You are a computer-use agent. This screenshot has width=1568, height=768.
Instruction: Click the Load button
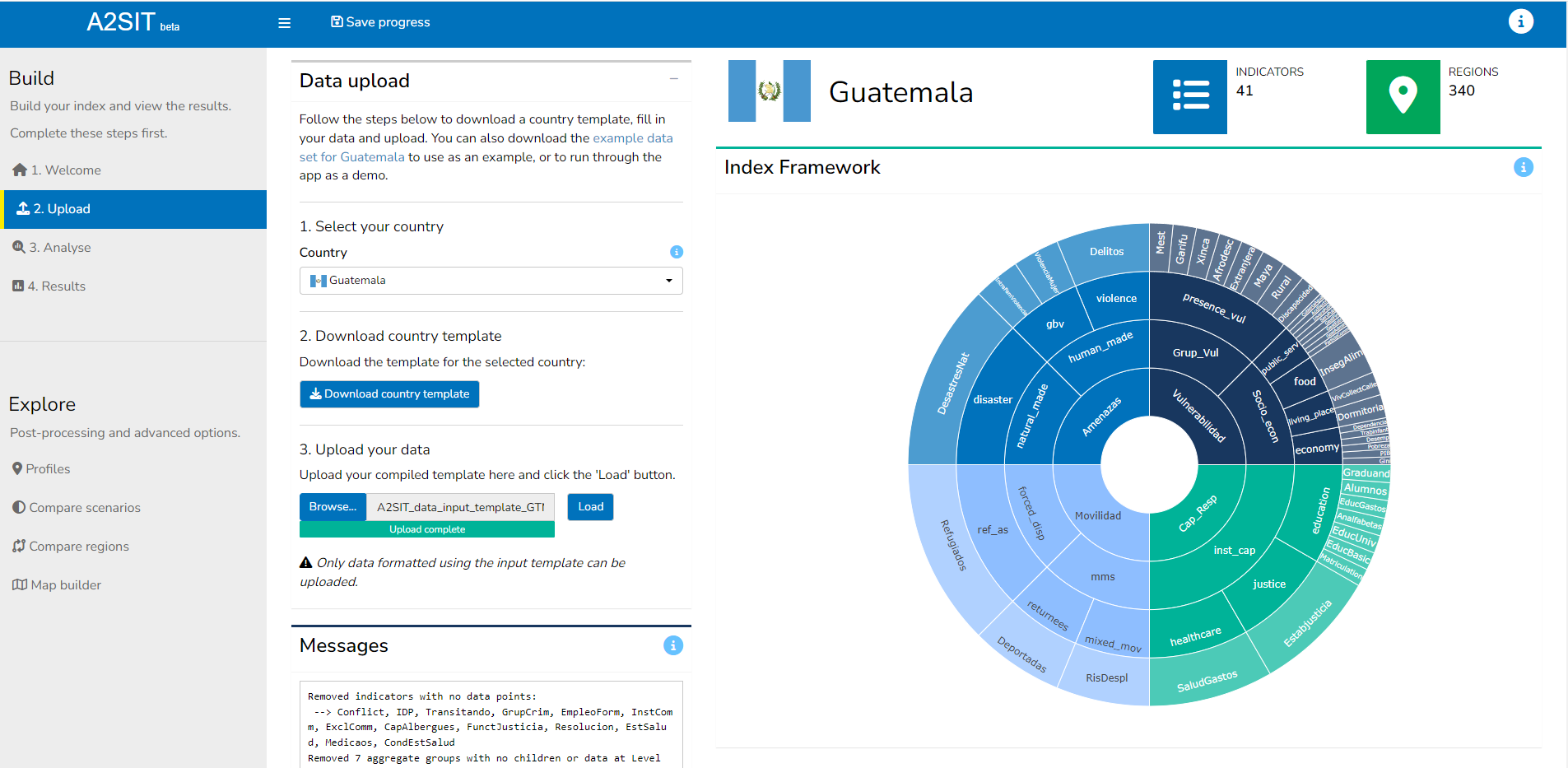click(590, 507)
